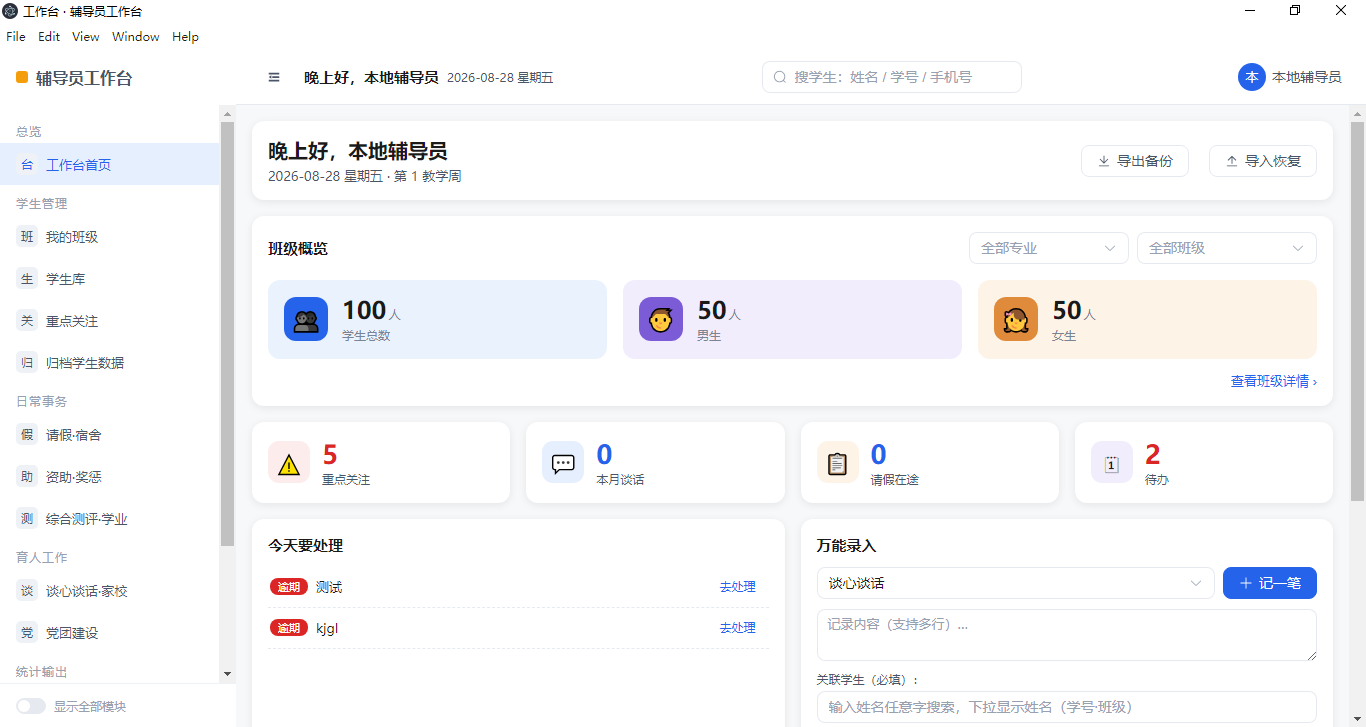Image resolution: width=1366 pixels, height=727 pixels.
Task: Click the 生 icon beside 学生库
Action: (27, 279)
